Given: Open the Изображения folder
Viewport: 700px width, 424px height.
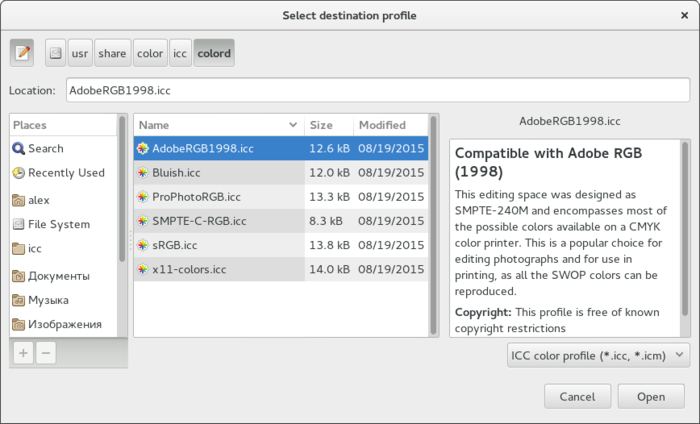Looking at the screenshot, I should pos(63,324).
